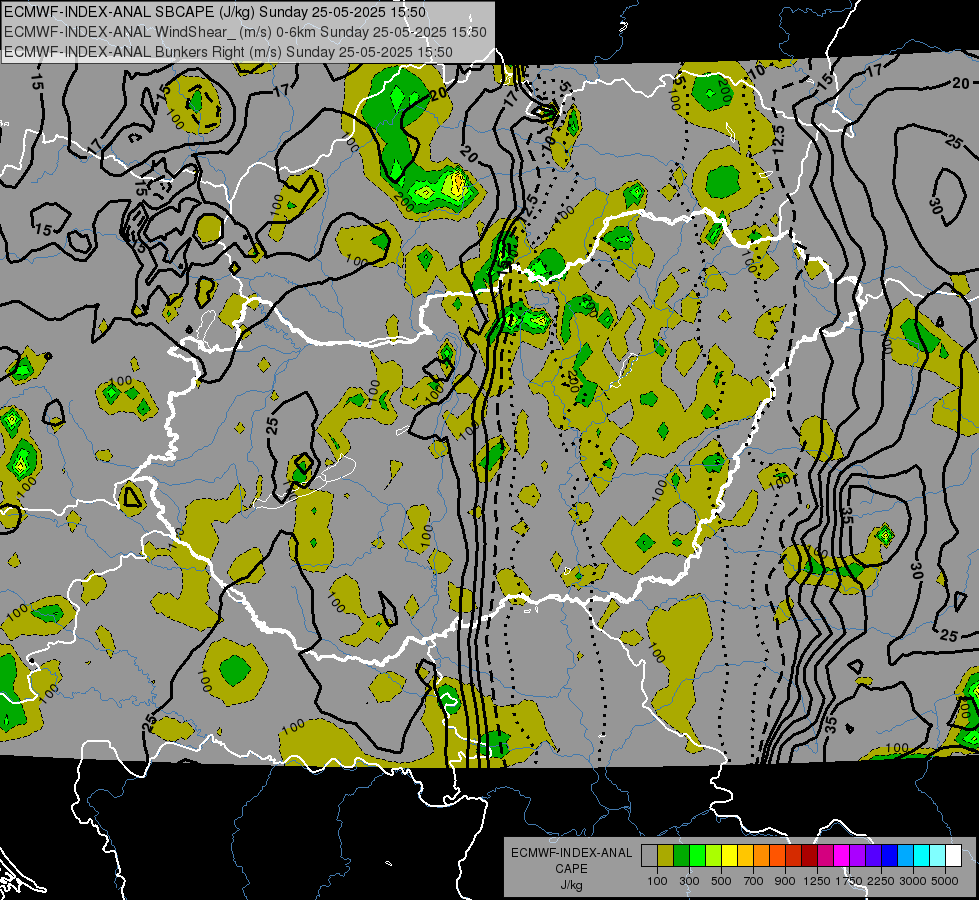Click the pure yellow legend swatch

pyautogui.click(x=729, y=856)
